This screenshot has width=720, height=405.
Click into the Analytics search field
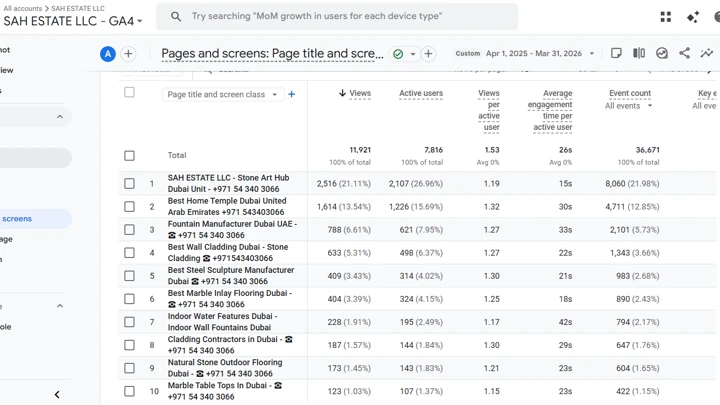click(x=337, y=17)
